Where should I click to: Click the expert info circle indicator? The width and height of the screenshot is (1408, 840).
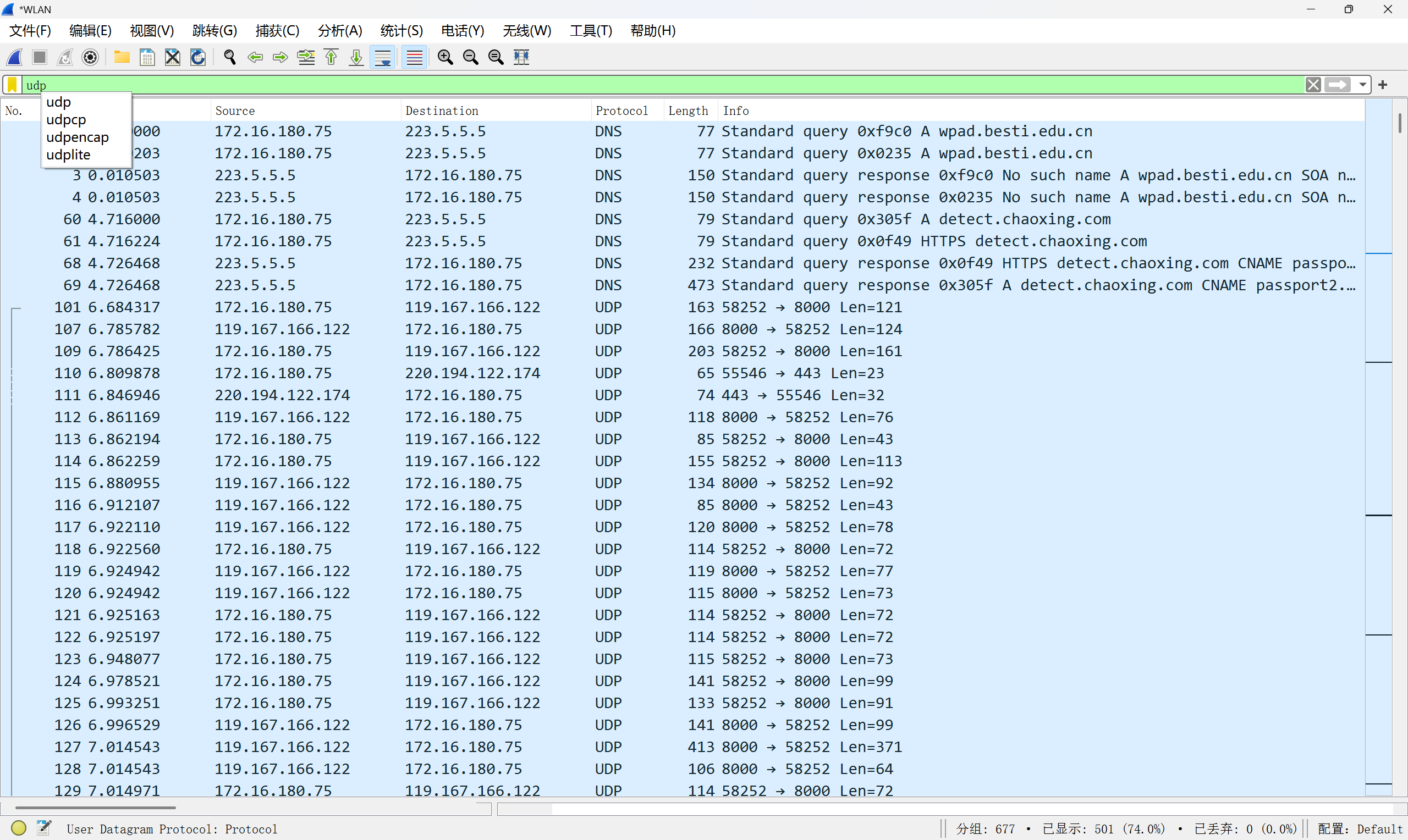click(19, 828)
